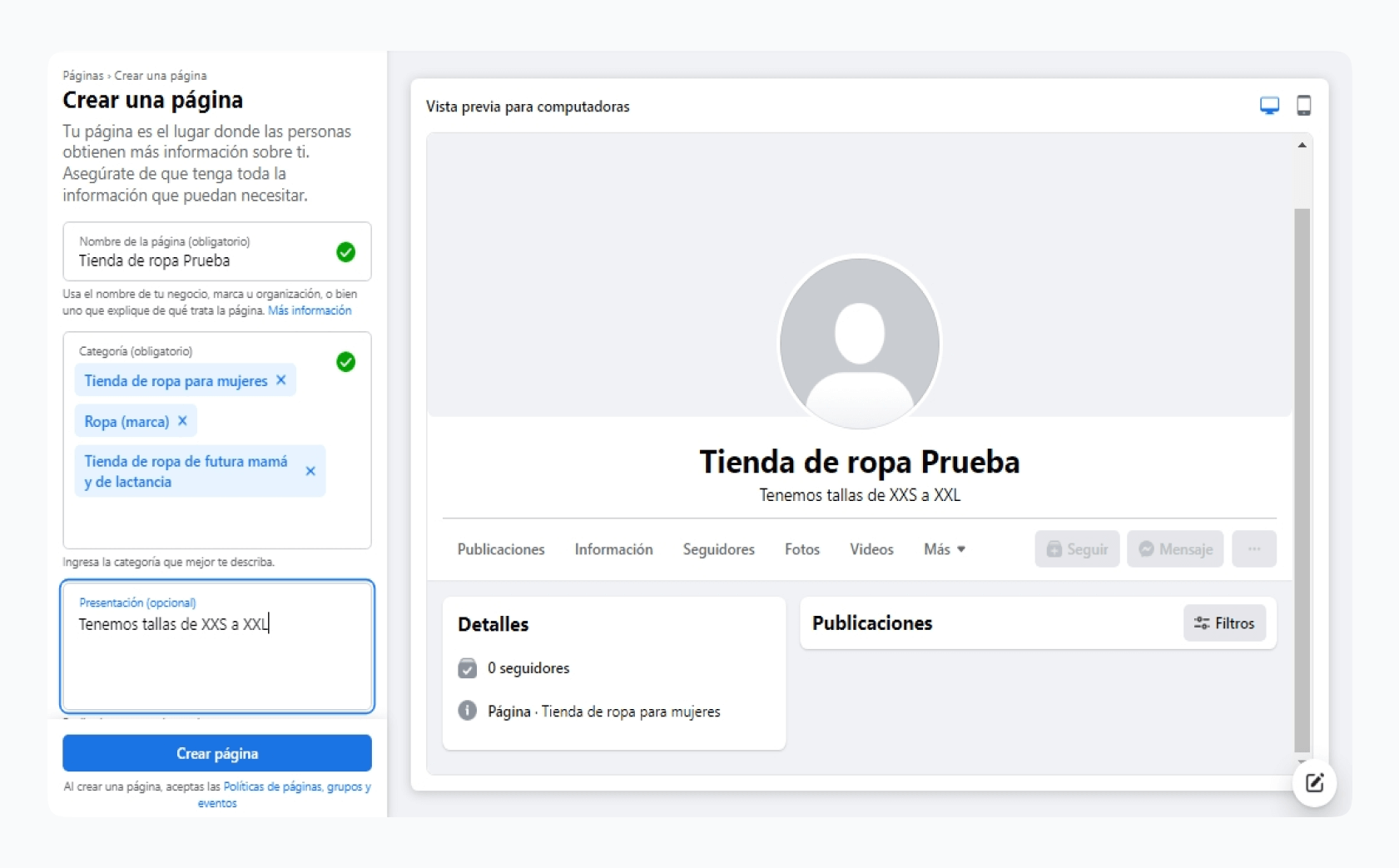Click the Mensaje button on the preview

(x=1175, y=548)
